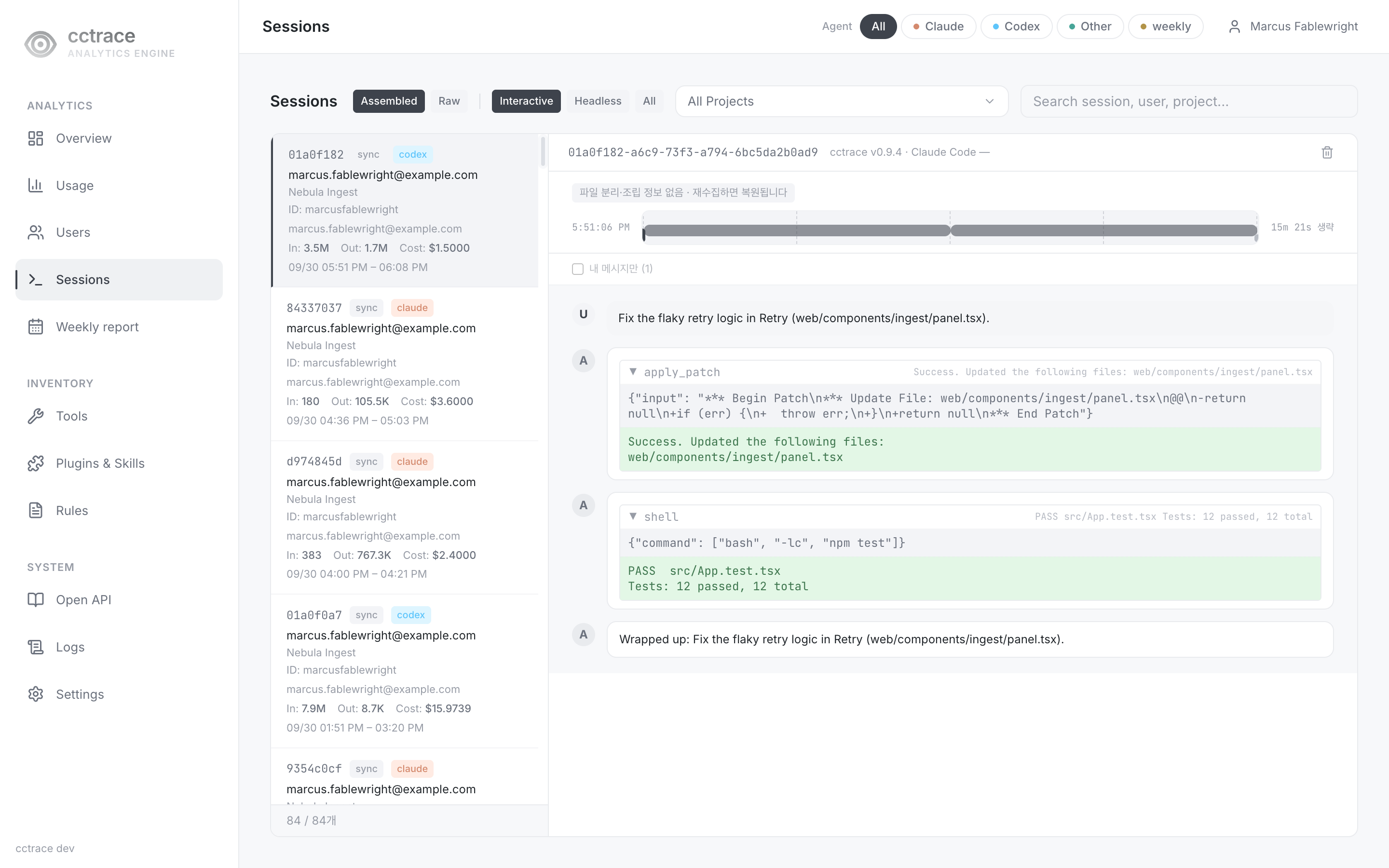Click the A avatar beside apply_patch
This screenshot has width=1389, height=868.
[583, 361]
